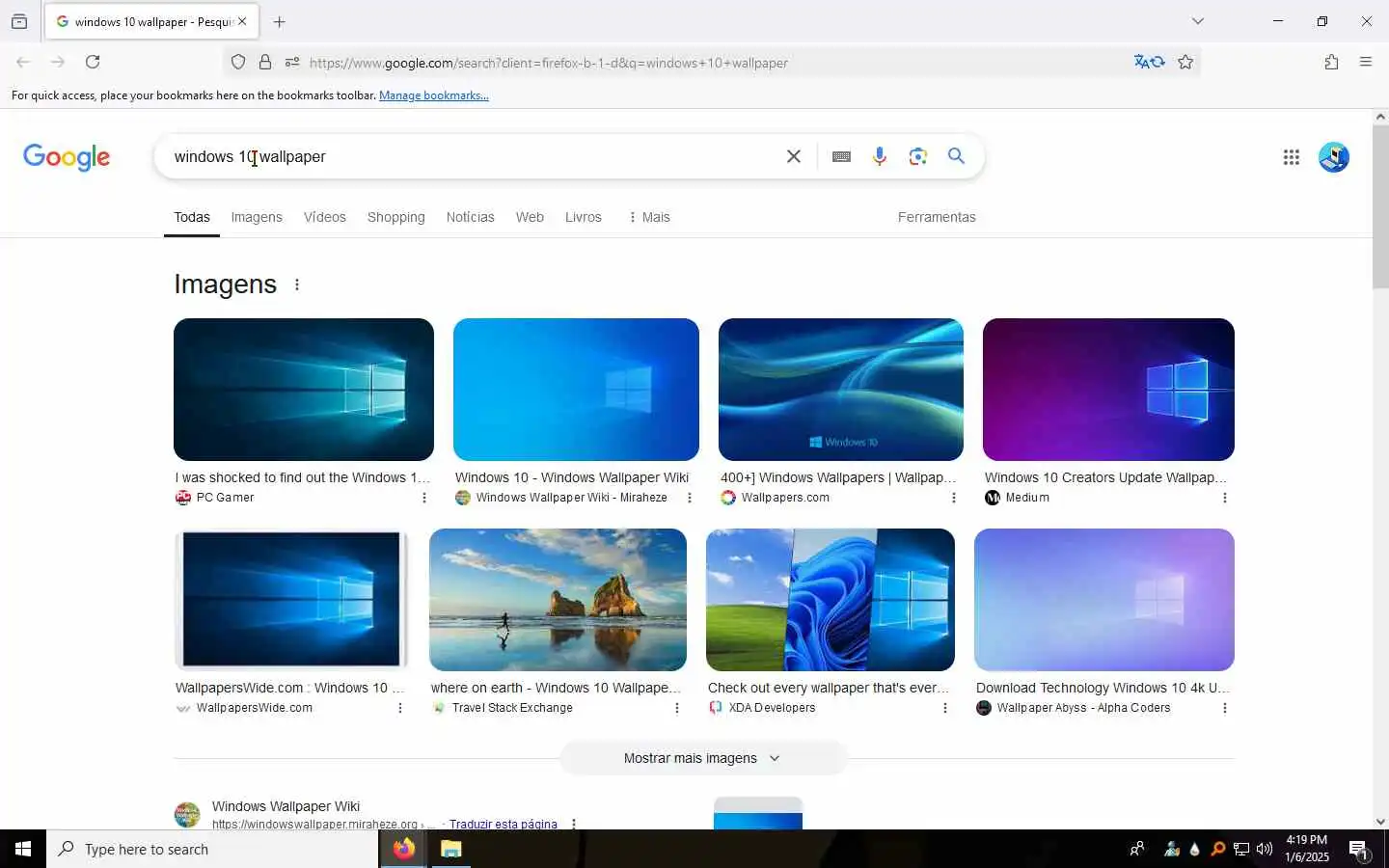Image resolution: width=1389 pixels, height=868 pixels.
Task: Select the Todas results tab
Action: point(192,217)
